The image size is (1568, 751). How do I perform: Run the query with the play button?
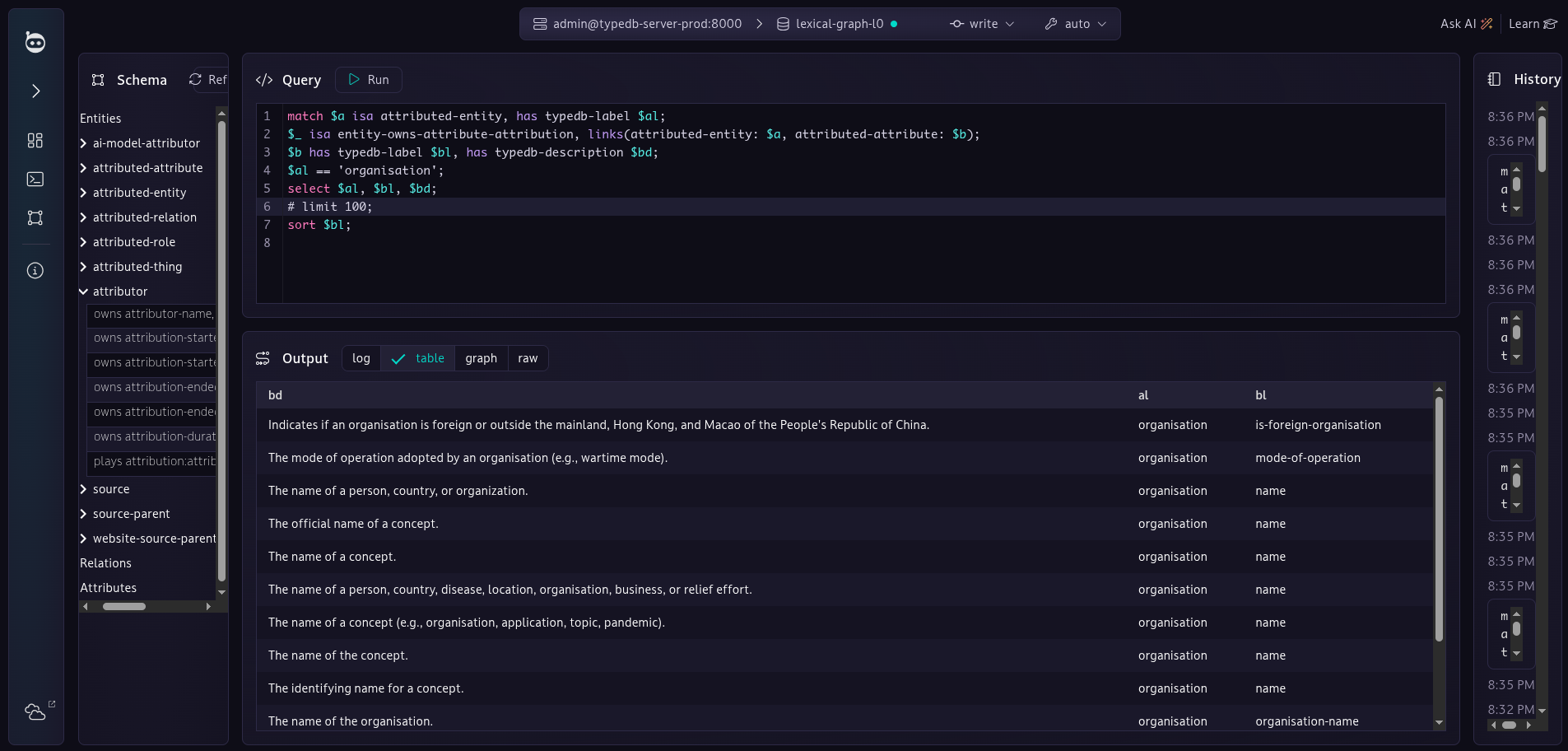tap(369, 80)
